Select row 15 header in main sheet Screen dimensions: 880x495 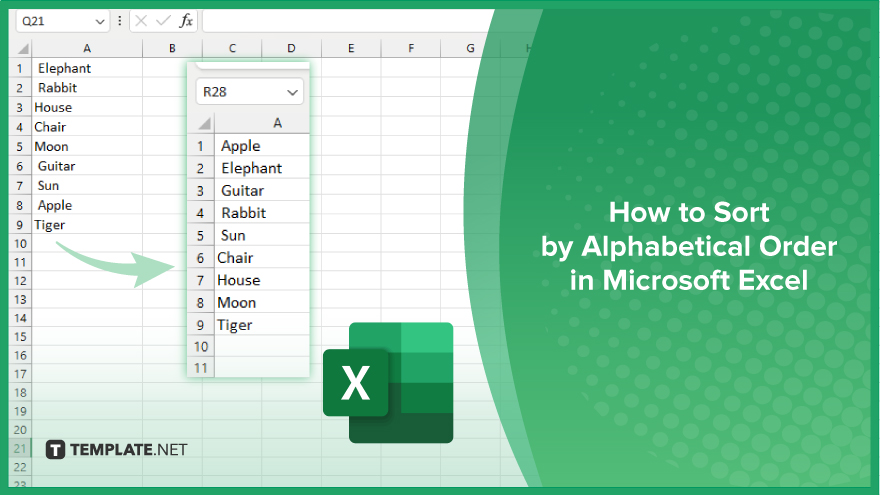(20, 337)
